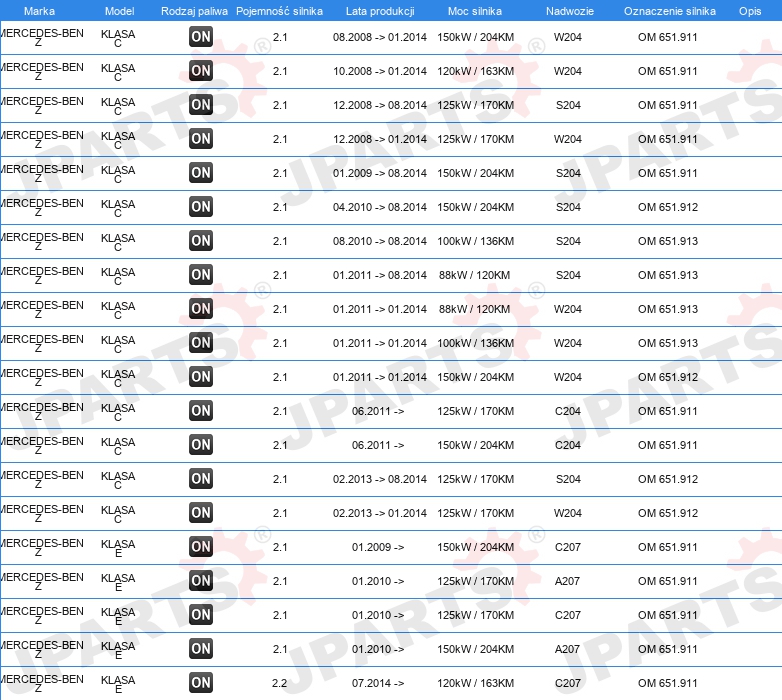Click the Pojemność silnika column header
Image resolution: width=782 pixels, height=700 pixels.
coord(279,11)
